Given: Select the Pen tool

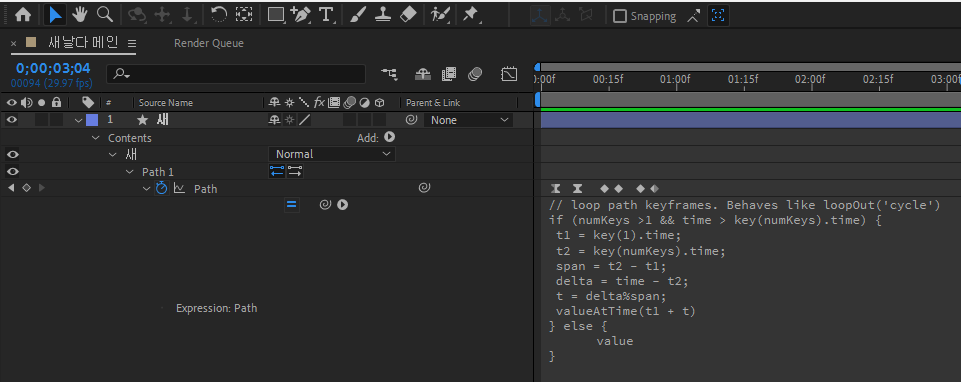Looking at the screenshot, I should coord(300,15).
